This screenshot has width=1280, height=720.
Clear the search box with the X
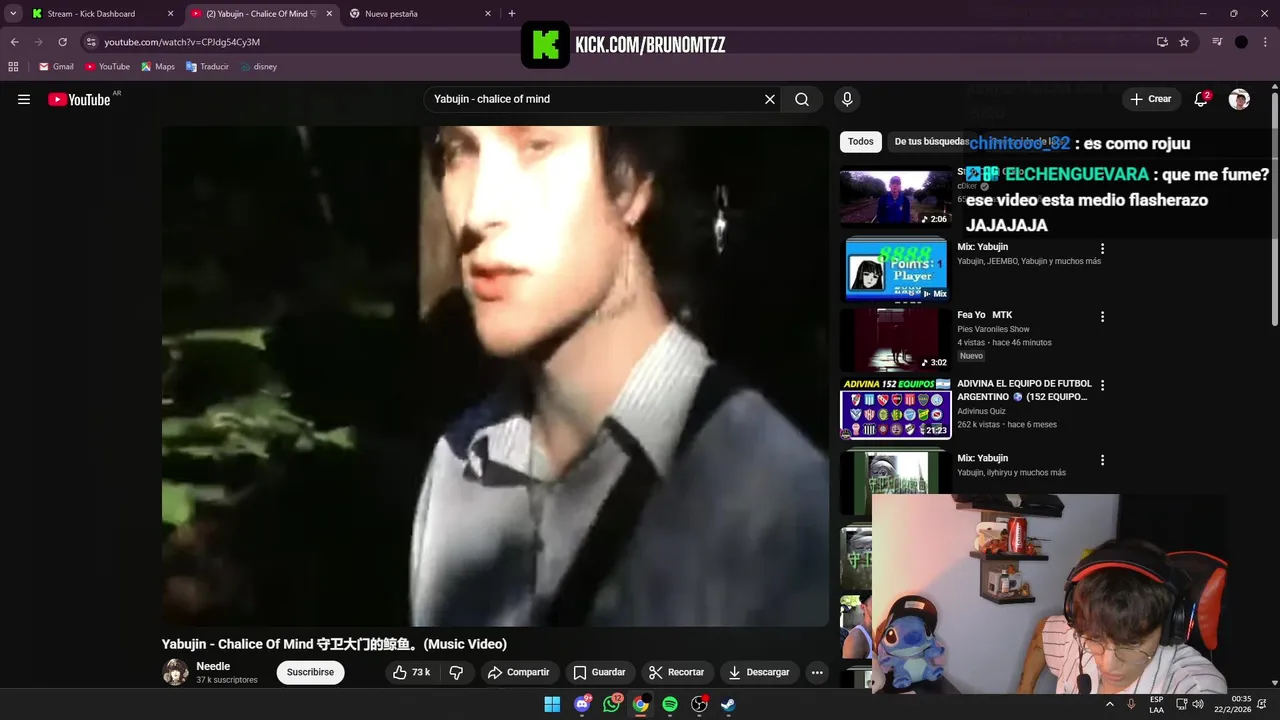click(x=770, y=99)
